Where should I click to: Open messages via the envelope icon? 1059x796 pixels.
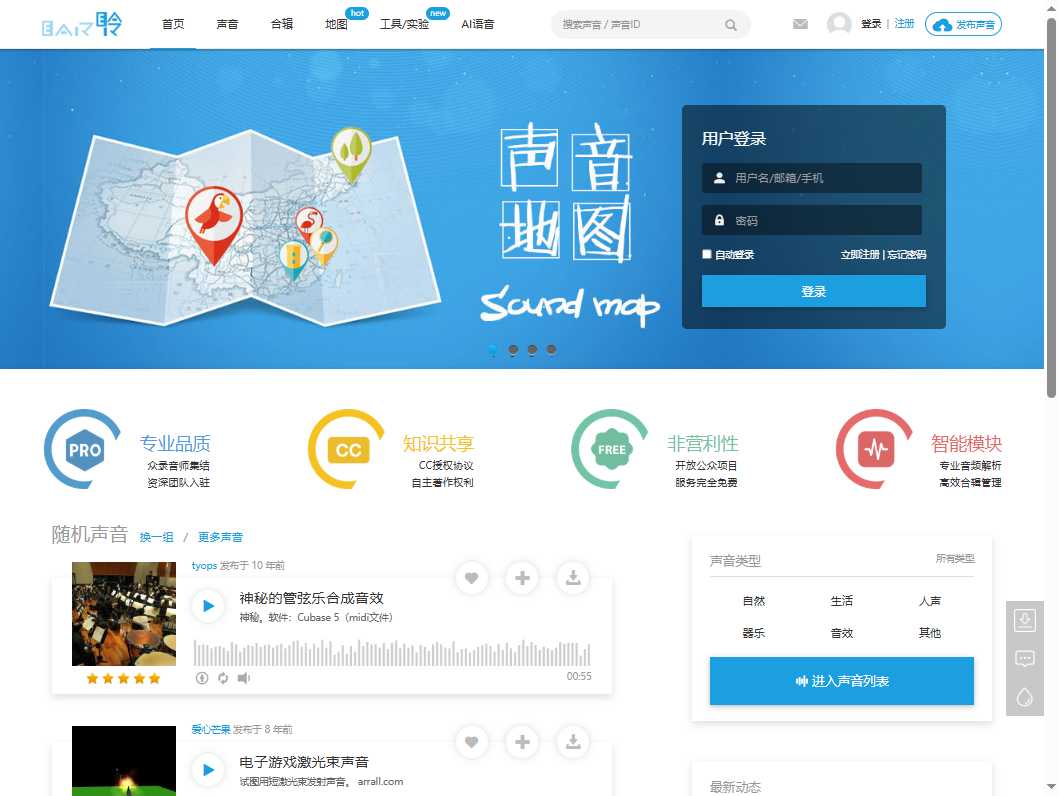pos(799,23)
